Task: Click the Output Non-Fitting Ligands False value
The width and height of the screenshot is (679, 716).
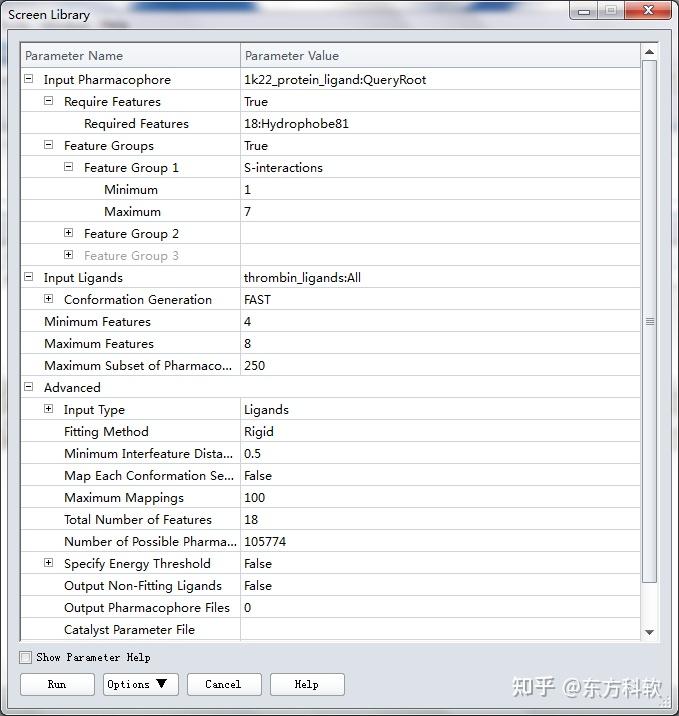Action: click(258, 585)
